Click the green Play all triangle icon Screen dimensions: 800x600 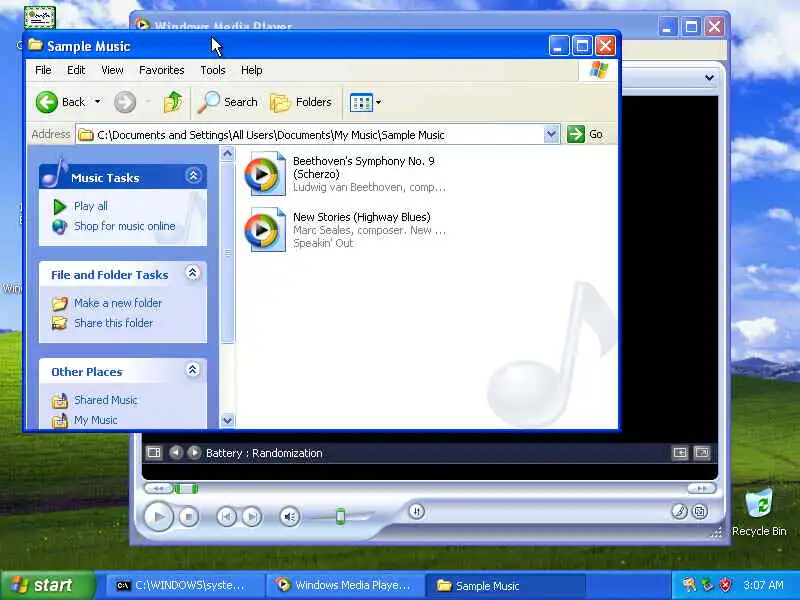point(60,207)
